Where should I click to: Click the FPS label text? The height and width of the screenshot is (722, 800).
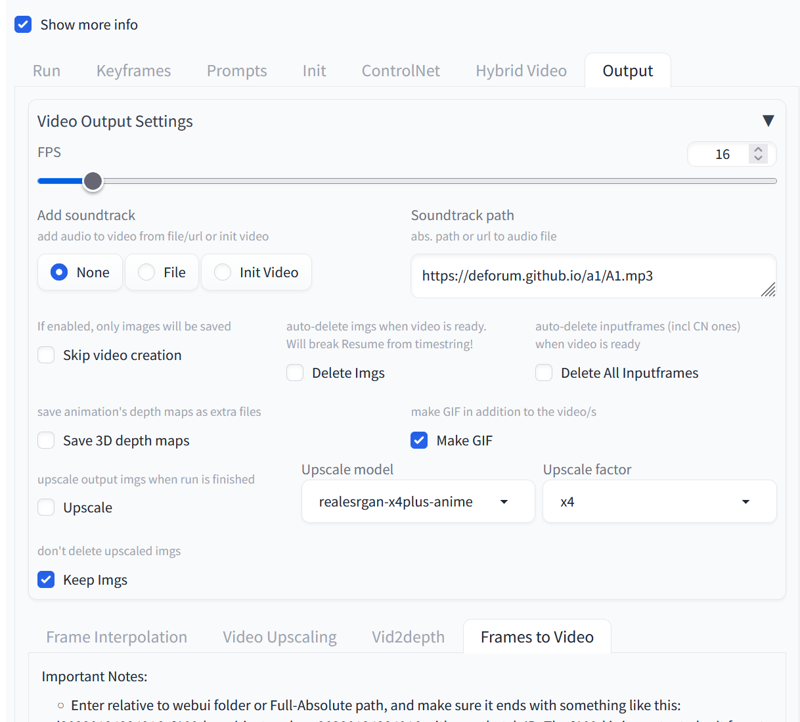click(49, 152)
